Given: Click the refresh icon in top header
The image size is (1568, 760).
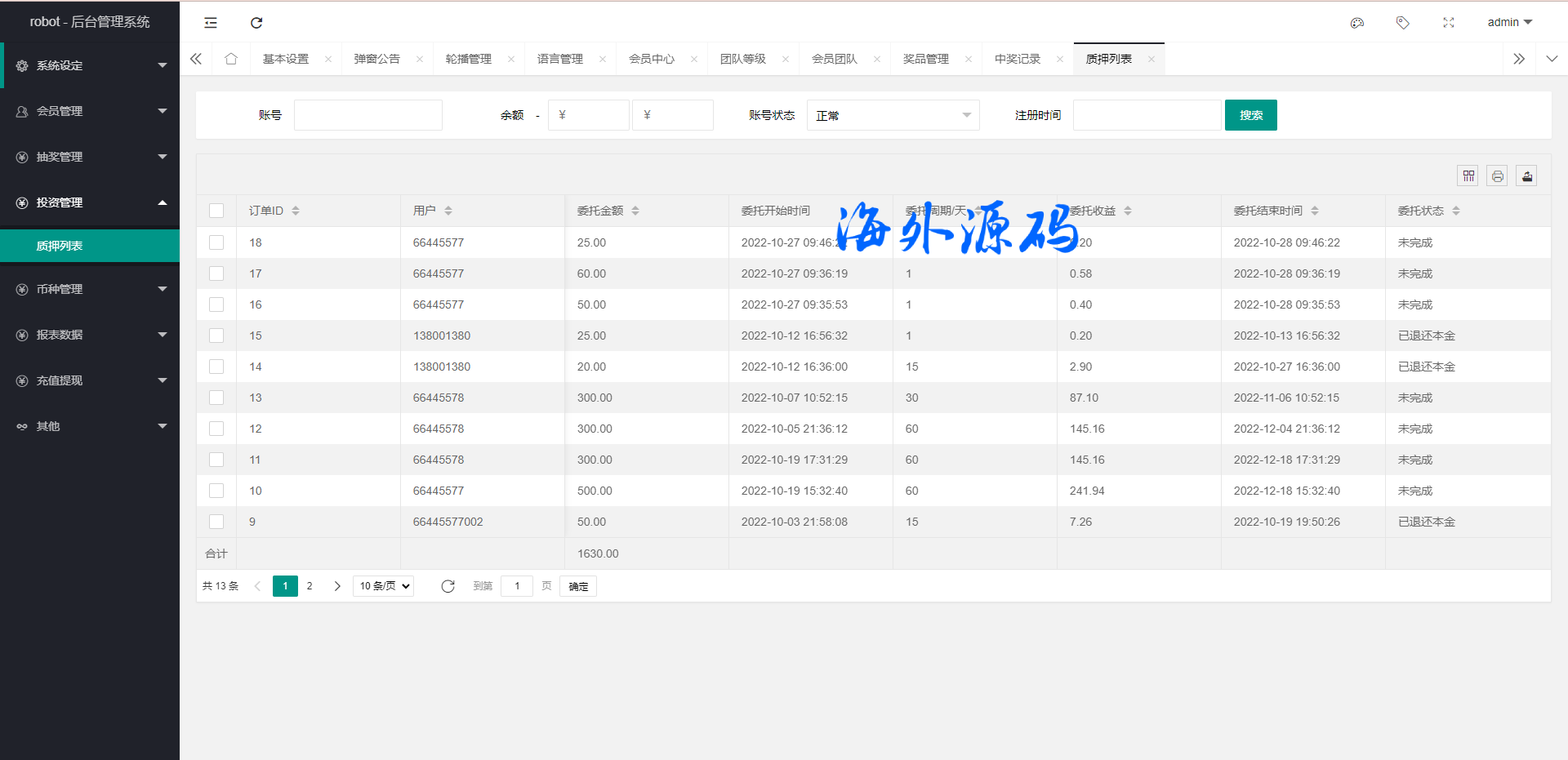Looking at the screenshot, I should (x=256, y=23).
